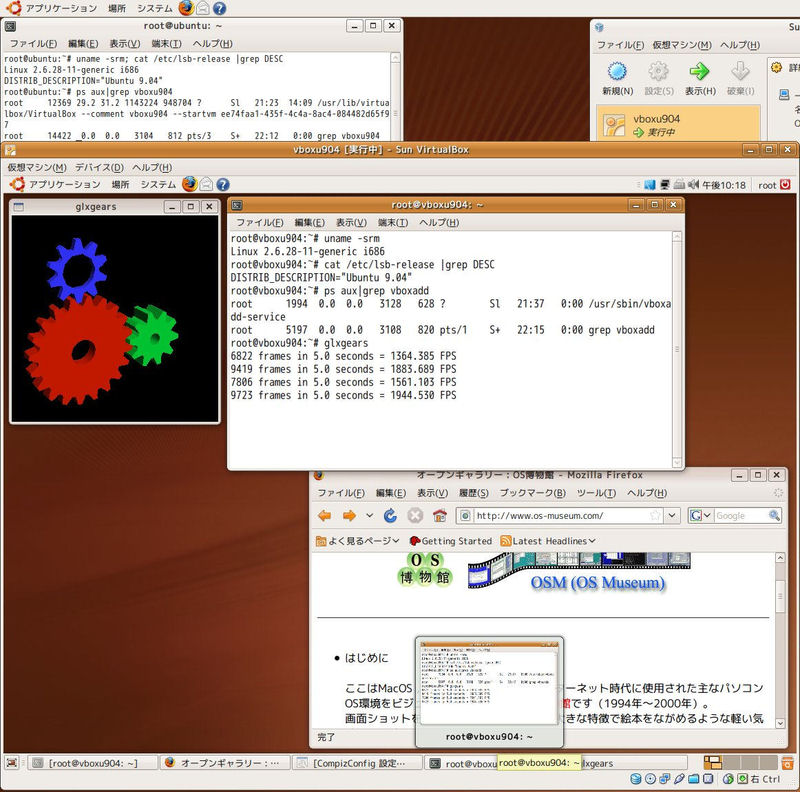
Task: Open the よく見るページ bookmarks dropdown
Action: (x=358, y=541)
